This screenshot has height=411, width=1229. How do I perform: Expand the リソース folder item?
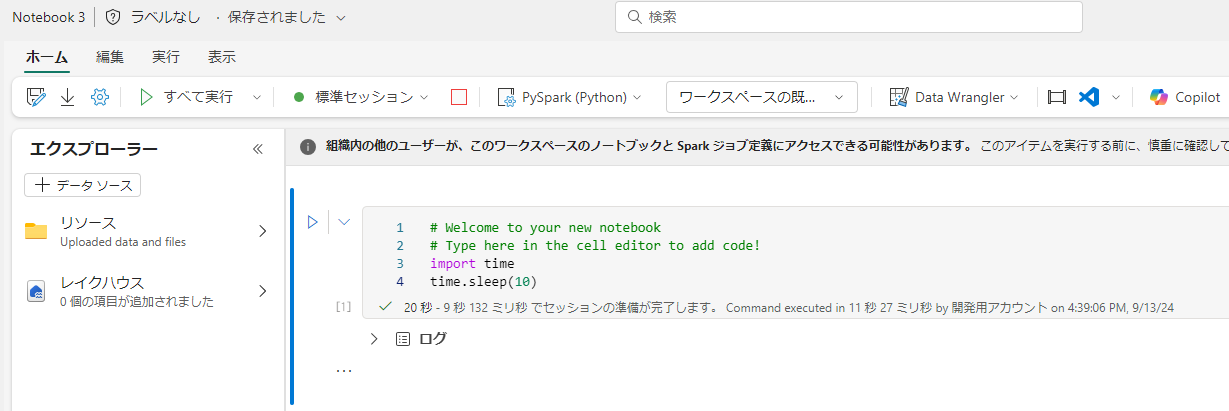pos(146,231)
